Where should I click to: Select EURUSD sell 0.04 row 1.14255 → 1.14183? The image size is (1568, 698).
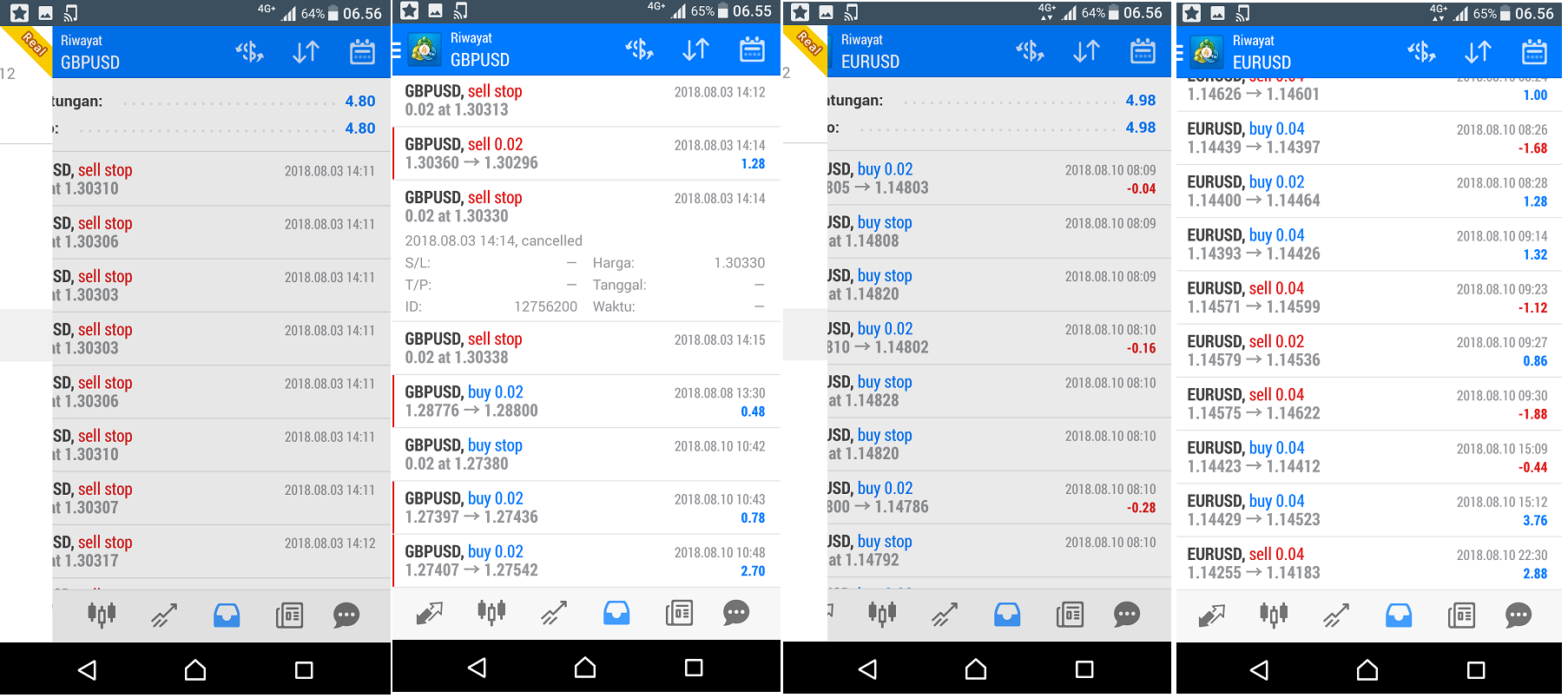[x=1369, y=563]
